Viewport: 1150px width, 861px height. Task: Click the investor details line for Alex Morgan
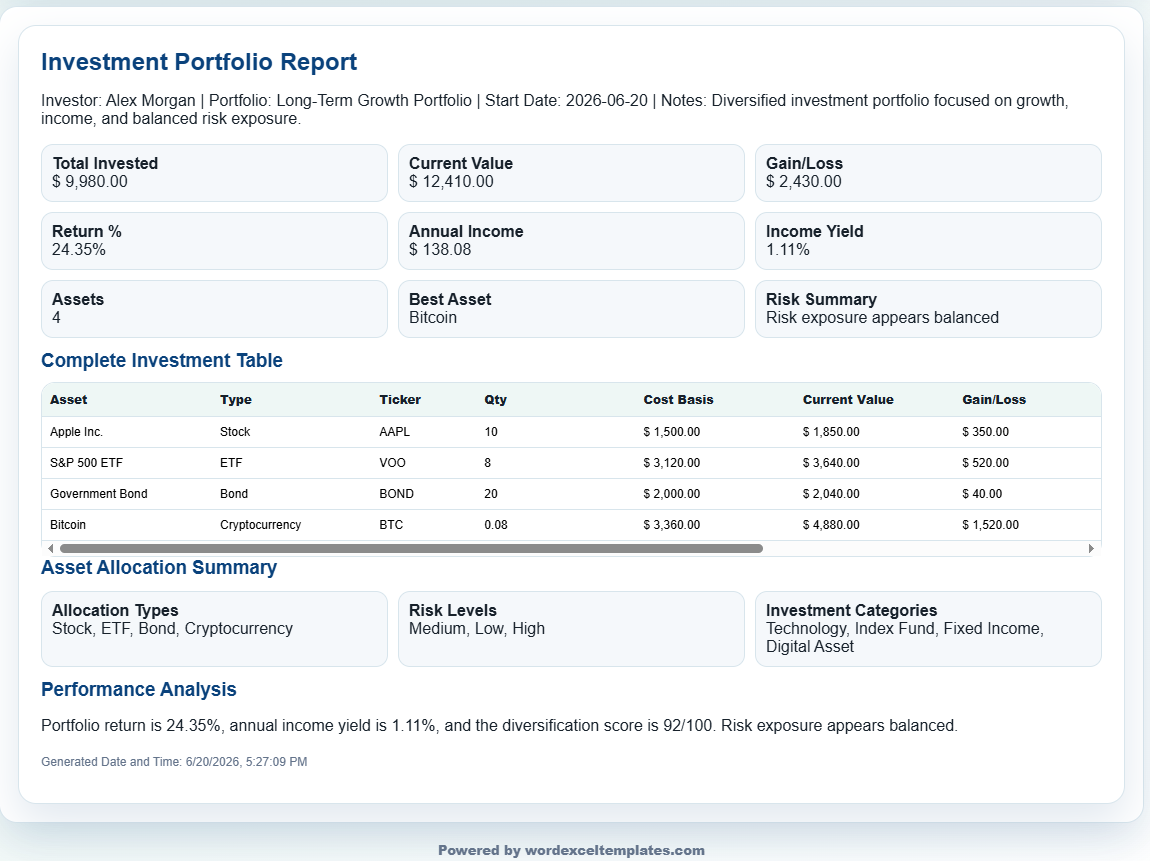pyautogui.click(x=555, y=109)
